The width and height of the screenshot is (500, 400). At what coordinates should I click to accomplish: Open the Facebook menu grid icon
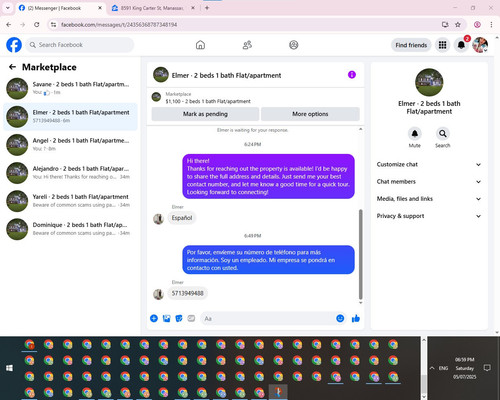pyautogui.click(x=442, y=45)
